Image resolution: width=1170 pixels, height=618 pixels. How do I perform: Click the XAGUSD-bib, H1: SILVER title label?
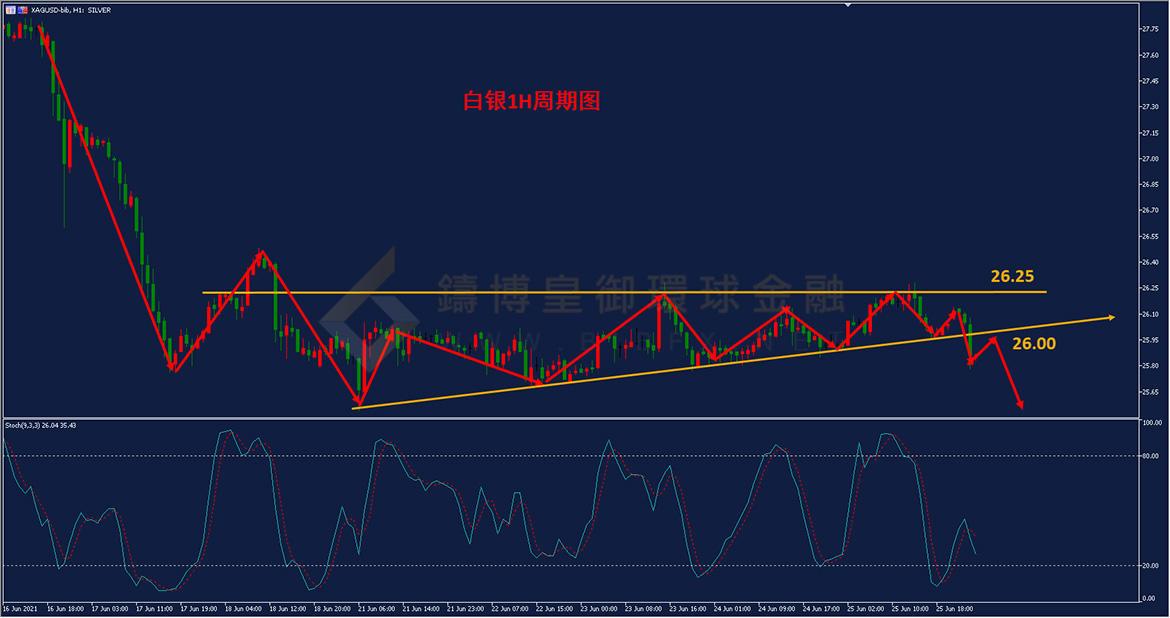click(72, 10)
